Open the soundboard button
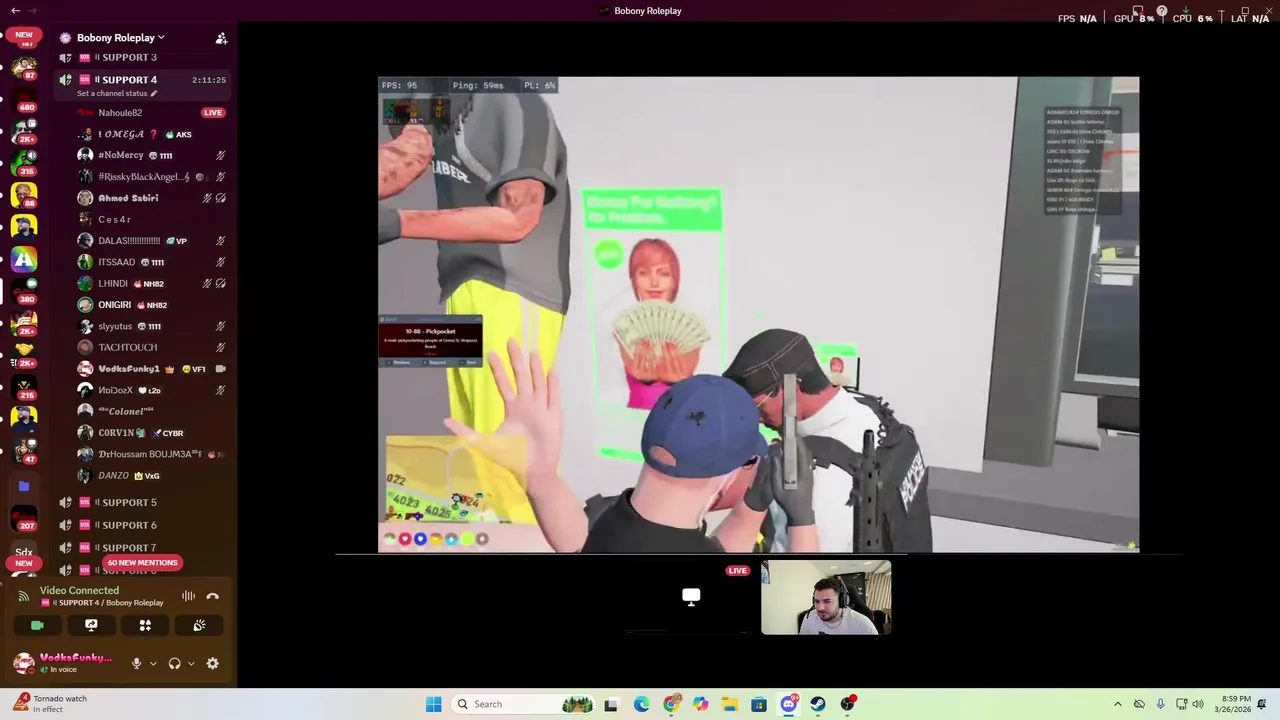The image size is (1280, 720). 199,625
